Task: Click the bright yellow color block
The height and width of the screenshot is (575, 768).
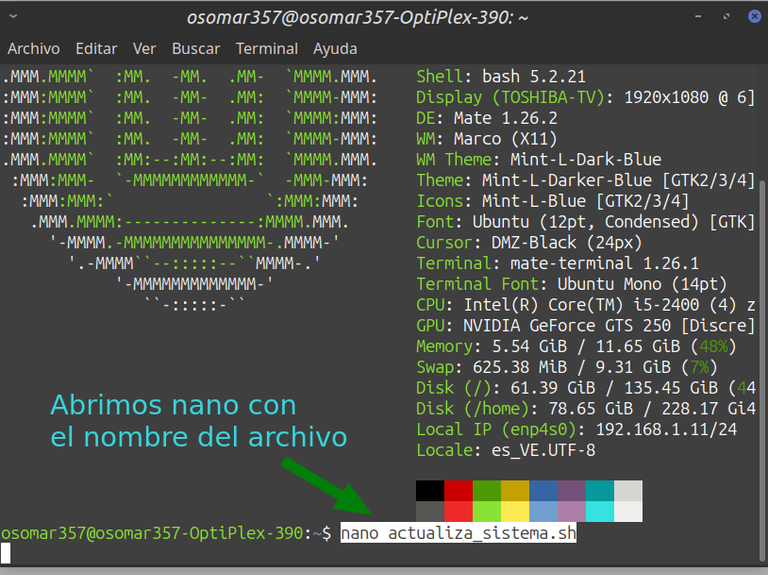Action: coord(515,511)
